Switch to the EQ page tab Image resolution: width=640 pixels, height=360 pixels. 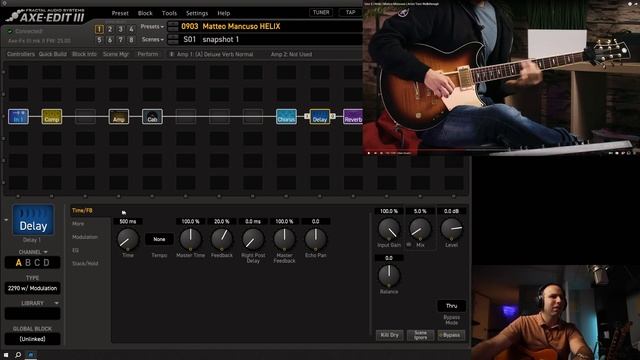[76, 250]
